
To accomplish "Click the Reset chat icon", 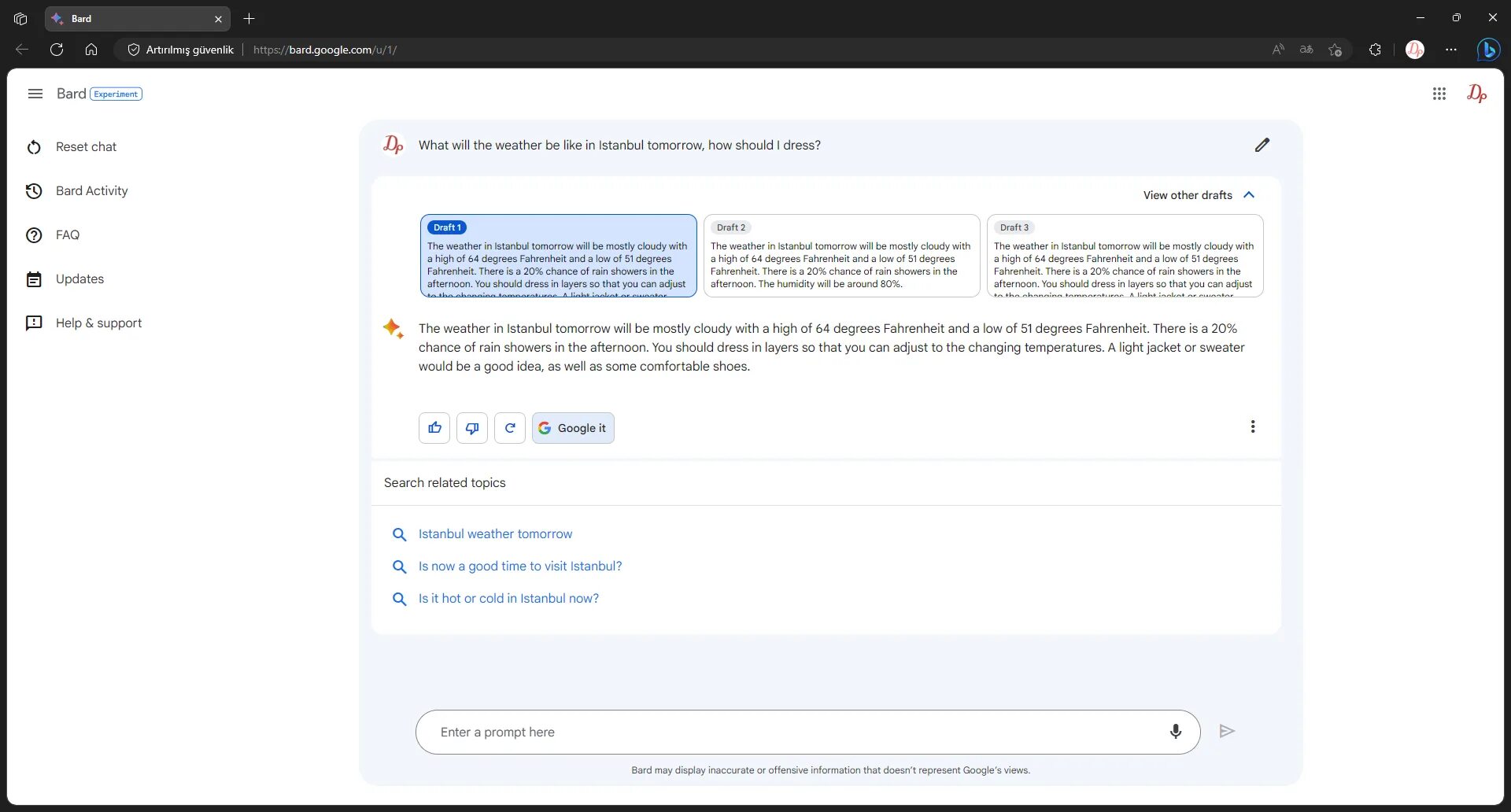I will click(x=34, y=147).
